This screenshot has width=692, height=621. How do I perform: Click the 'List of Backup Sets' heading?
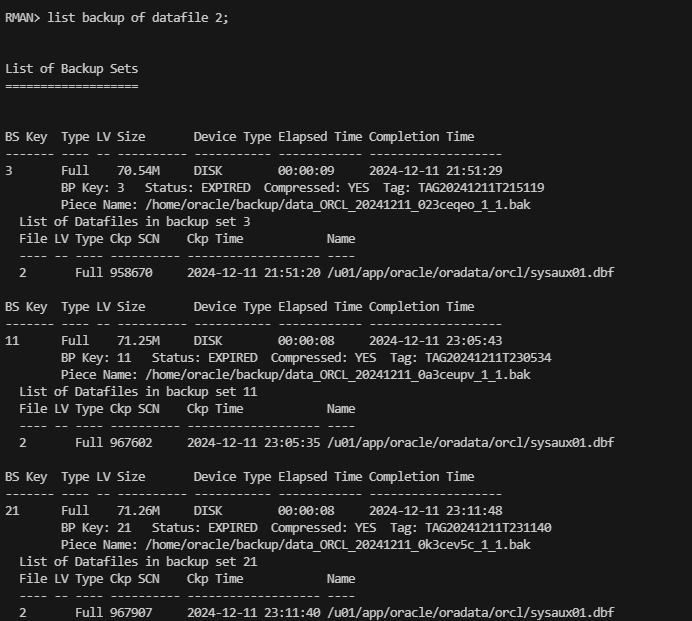[x=72, y=69]
